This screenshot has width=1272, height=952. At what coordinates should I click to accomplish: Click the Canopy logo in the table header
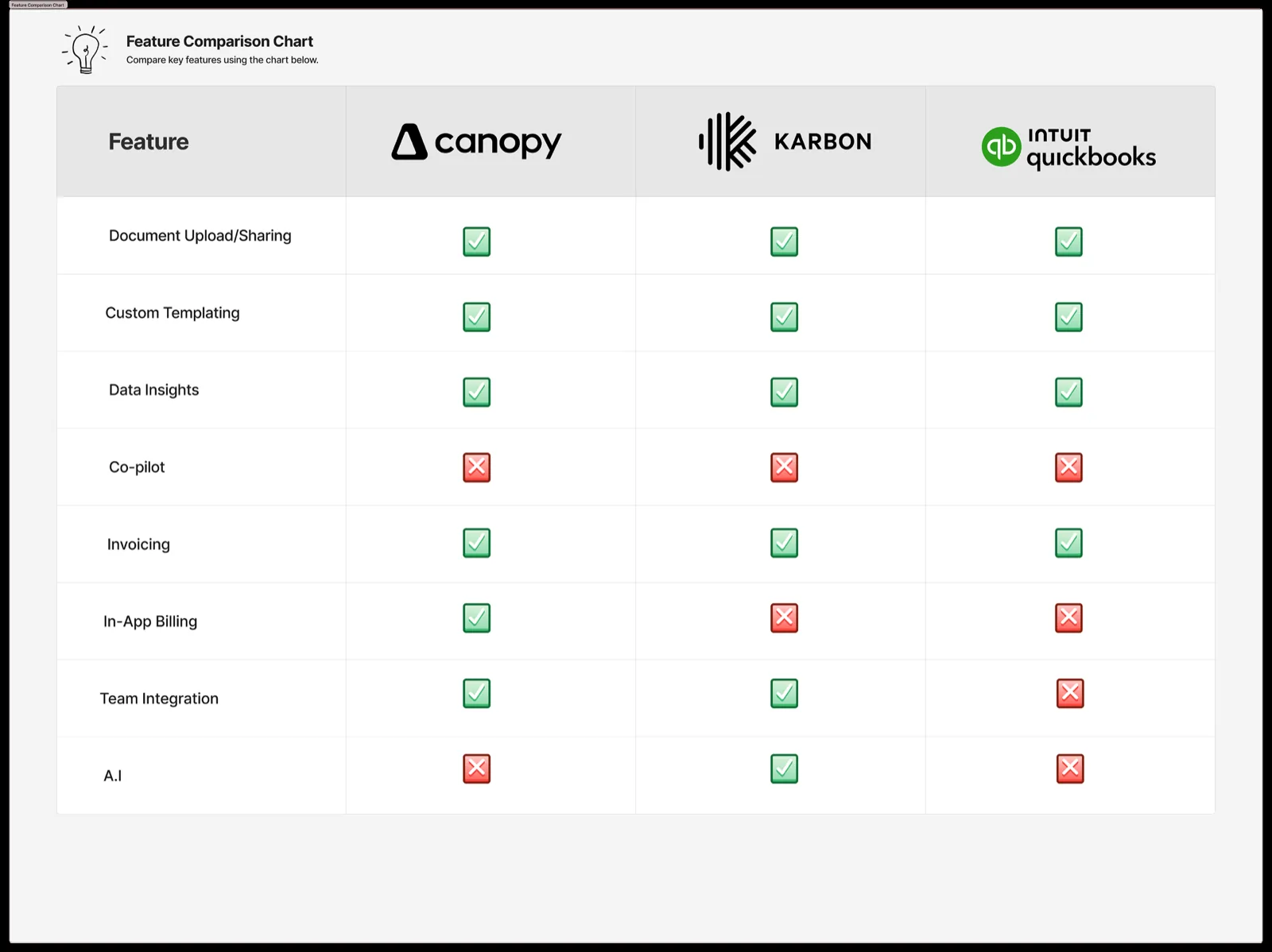476,142
